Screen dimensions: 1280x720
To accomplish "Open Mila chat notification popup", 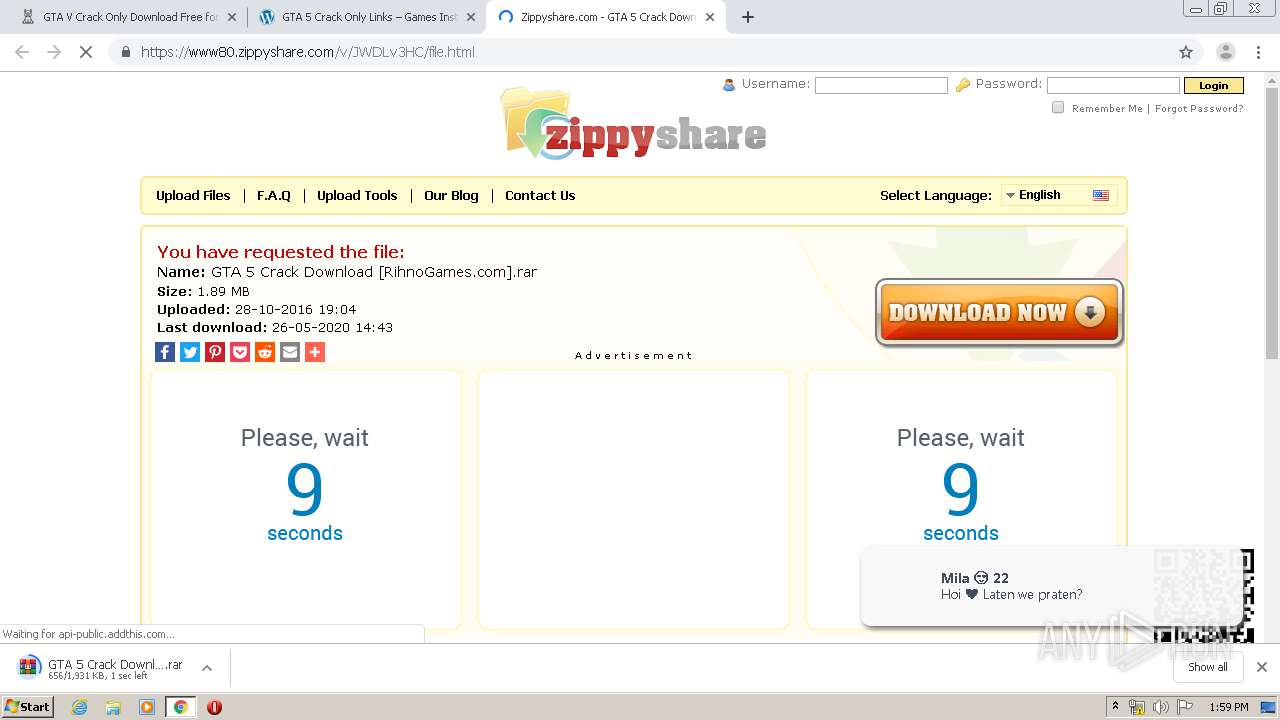I will click(1050, 586).
